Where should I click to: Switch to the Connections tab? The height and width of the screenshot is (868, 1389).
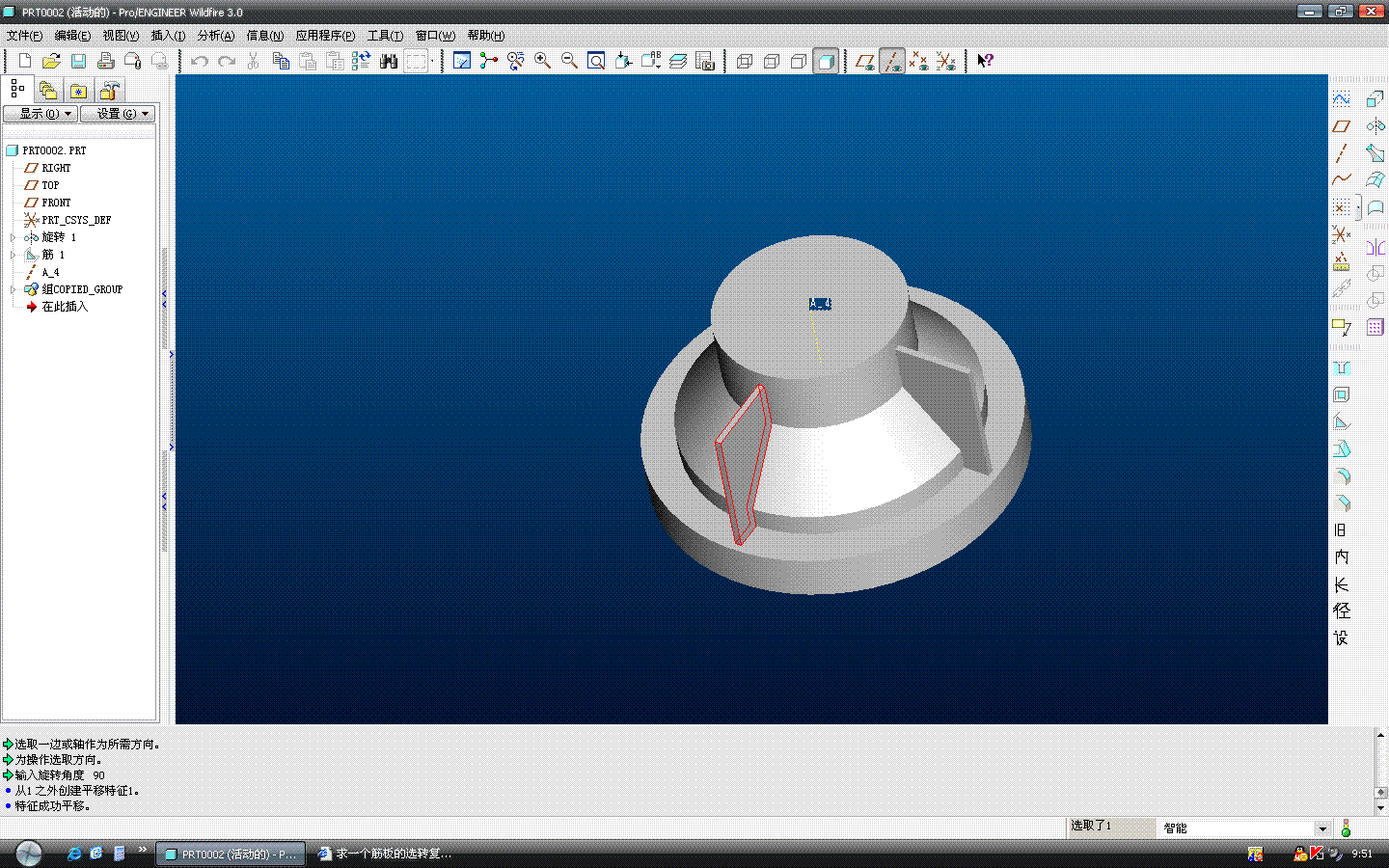click(110, 91)
